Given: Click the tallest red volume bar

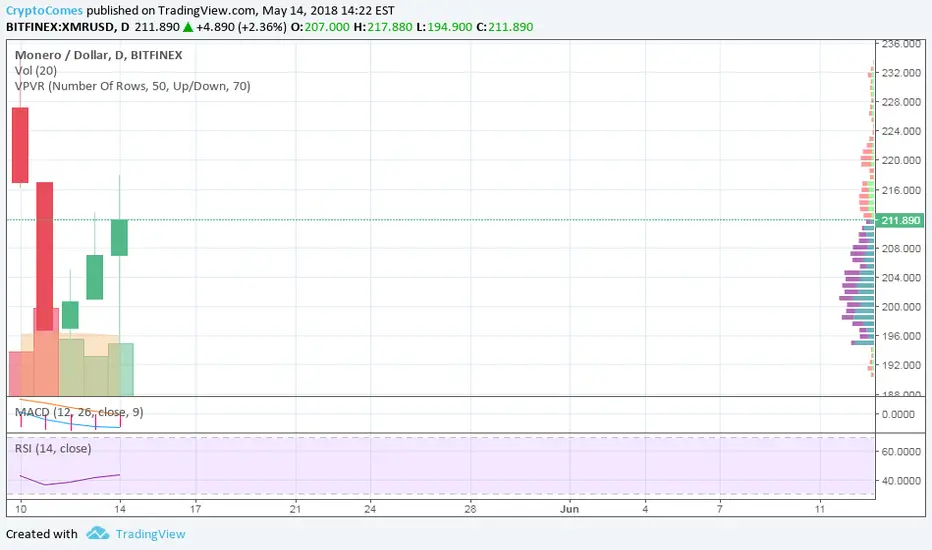Looking at the screenshot, I should (x=46, y=352).
